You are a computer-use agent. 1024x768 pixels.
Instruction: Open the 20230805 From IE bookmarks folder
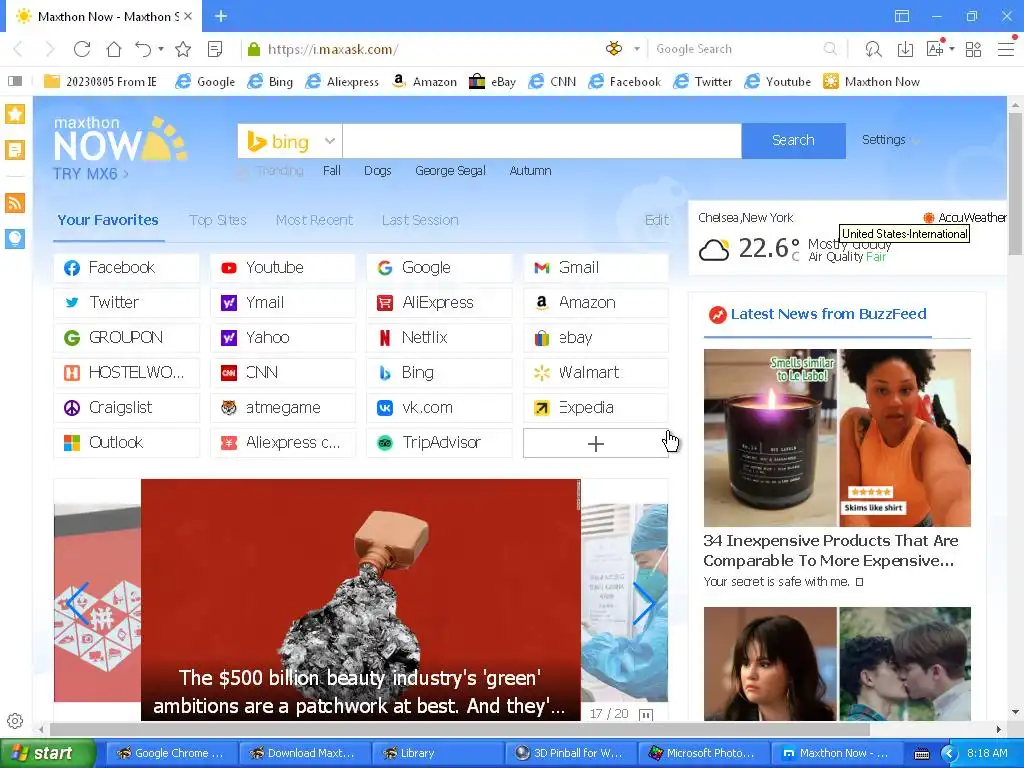100,82
